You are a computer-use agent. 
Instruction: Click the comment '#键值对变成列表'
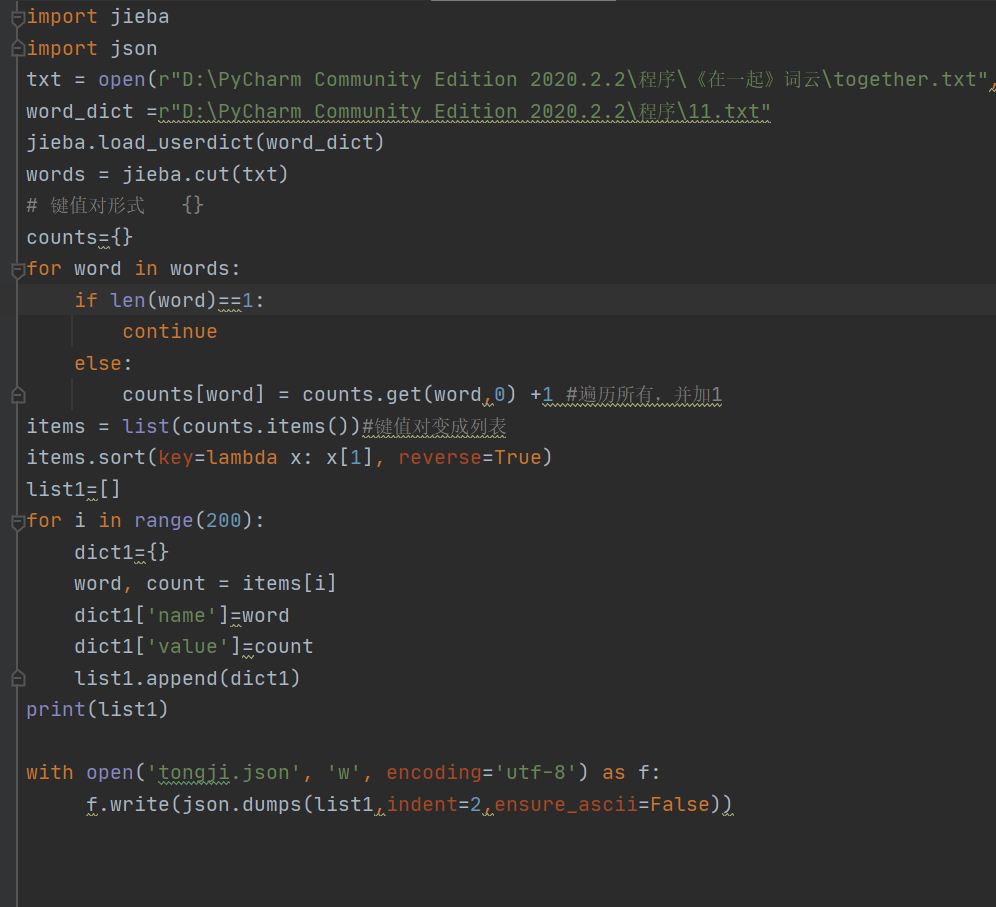tap(434, 426)
